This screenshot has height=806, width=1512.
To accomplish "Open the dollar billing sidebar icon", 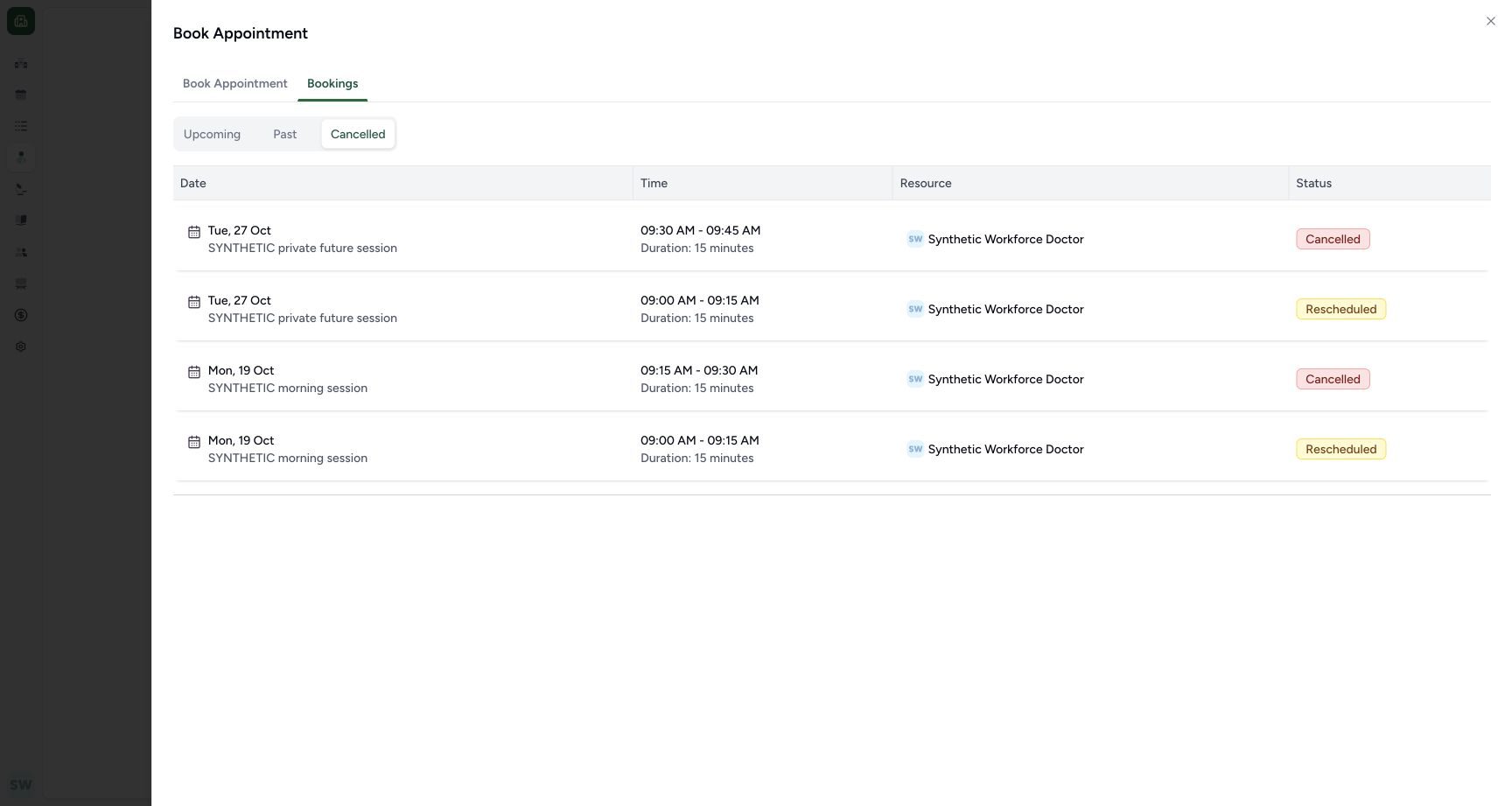I will coord(21,315).
